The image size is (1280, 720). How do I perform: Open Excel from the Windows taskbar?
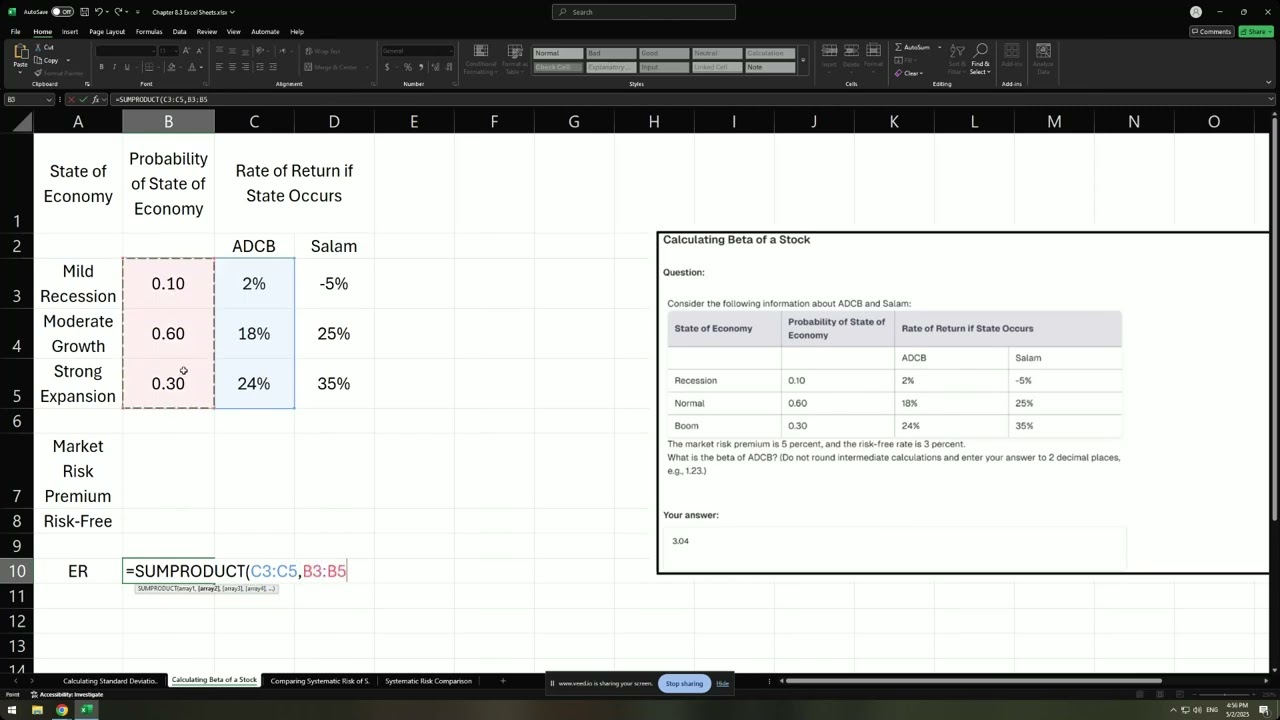click(x=86, y=710)
